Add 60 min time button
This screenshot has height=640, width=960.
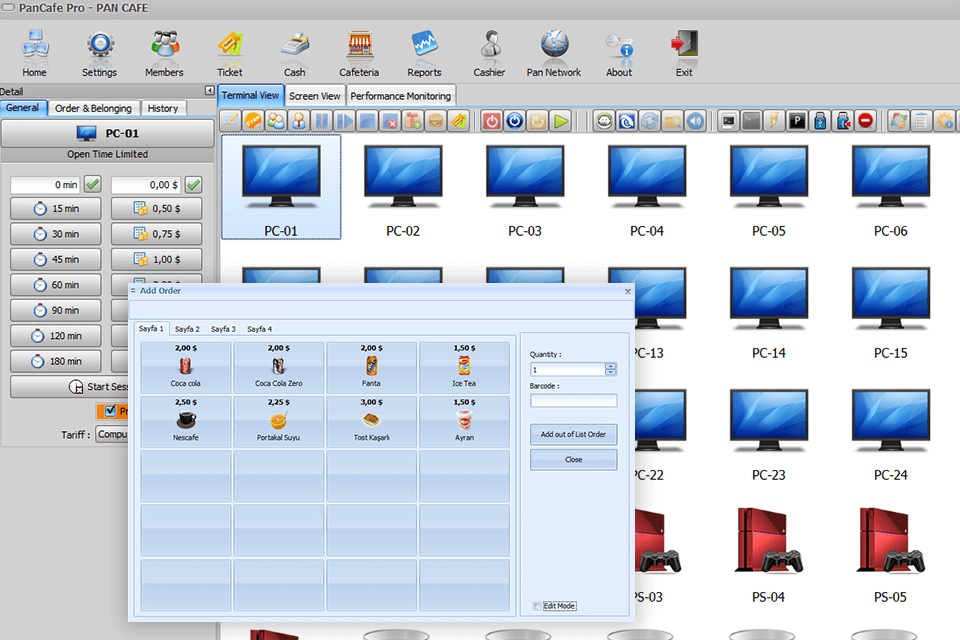click(x=56, y=285)
